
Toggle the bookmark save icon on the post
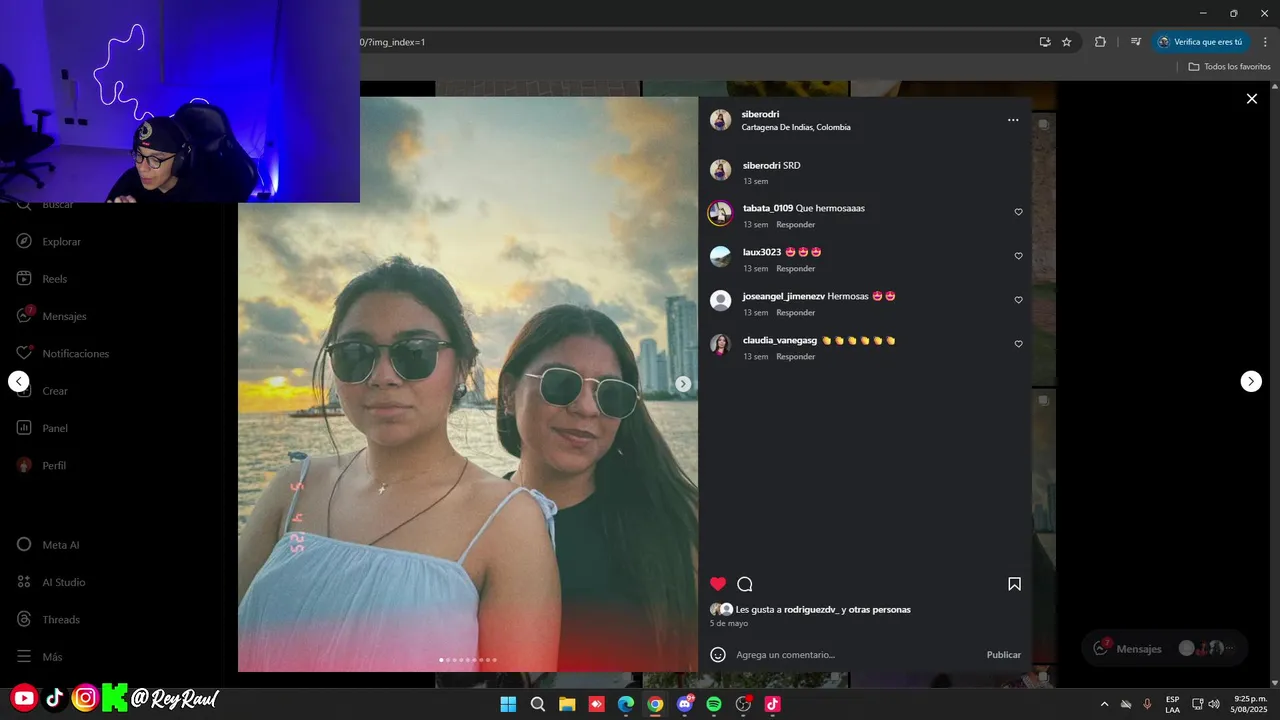pyautogui.click(x=1014, y=584)
